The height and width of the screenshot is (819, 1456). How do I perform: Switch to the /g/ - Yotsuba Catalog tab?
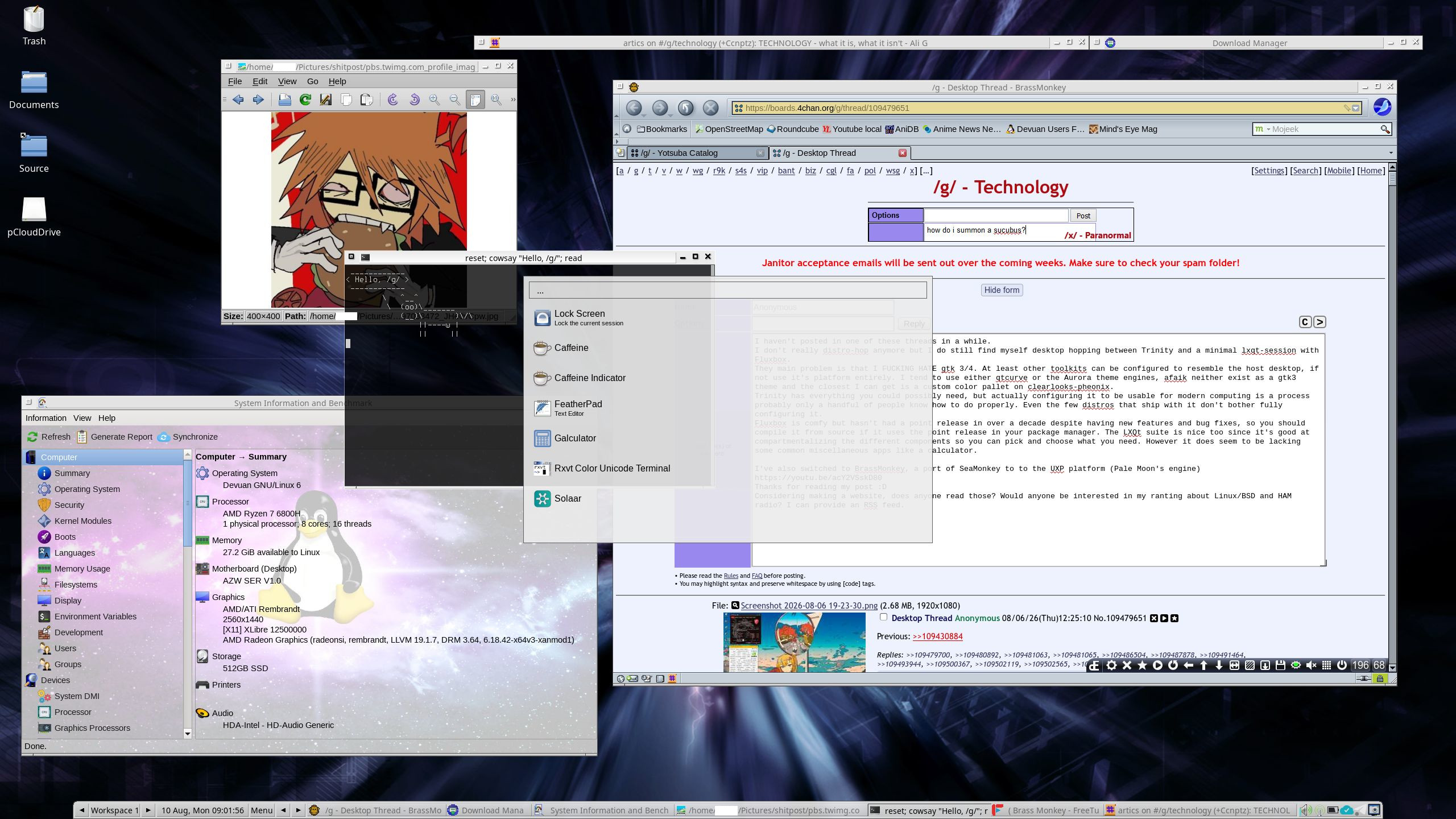click(x=697, y=153)
